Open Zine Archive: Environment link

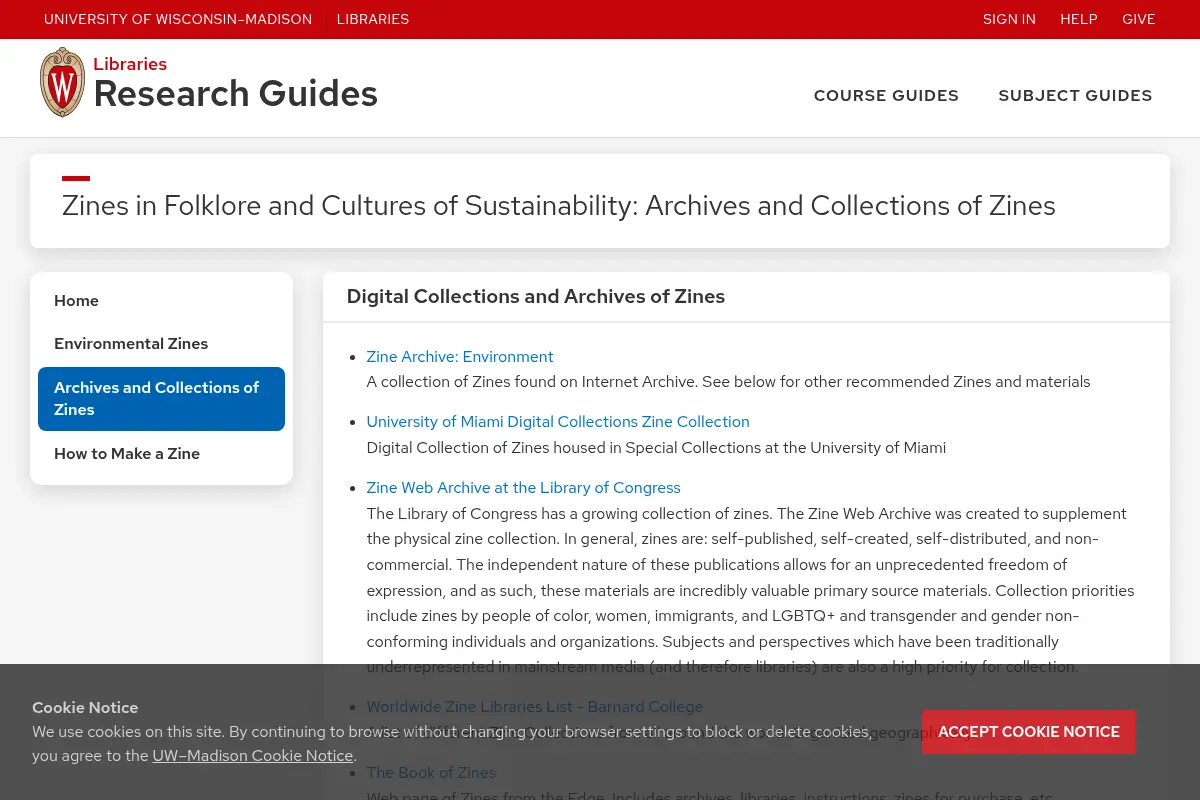coord(460,357)
